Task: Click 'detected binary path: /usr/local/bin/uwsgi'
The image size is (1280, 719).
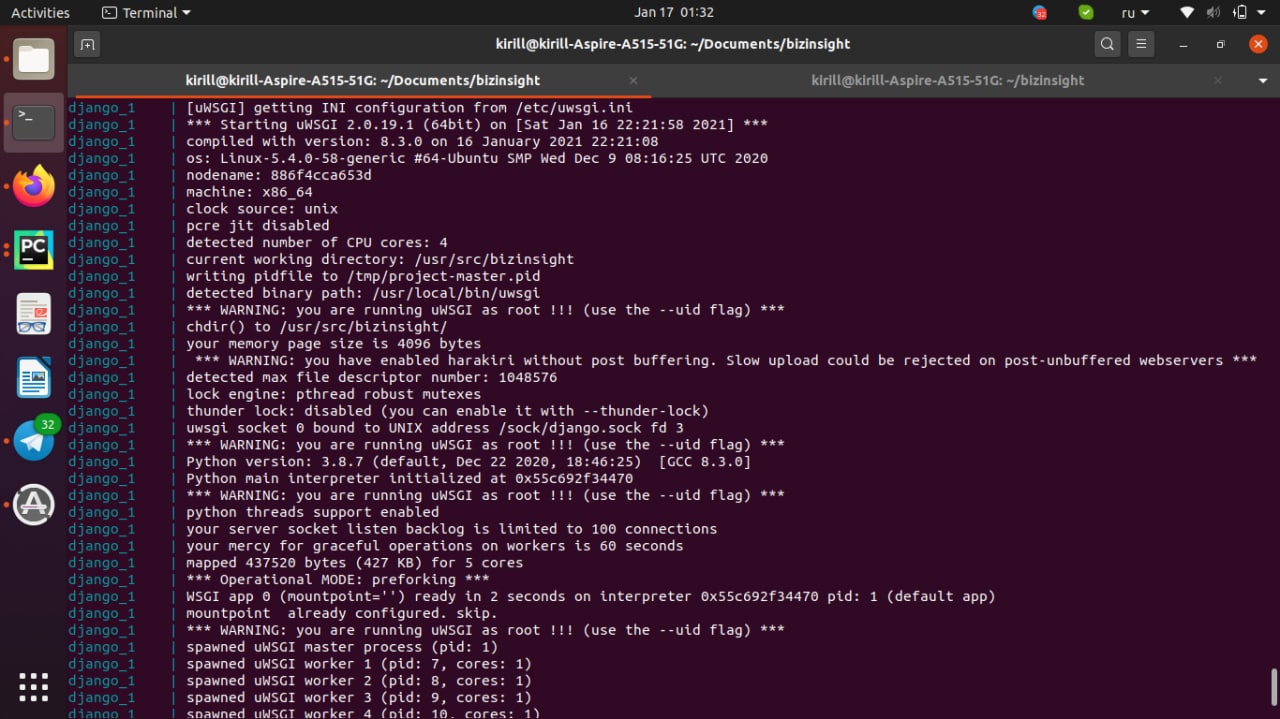Action: [x=363, y=293]
